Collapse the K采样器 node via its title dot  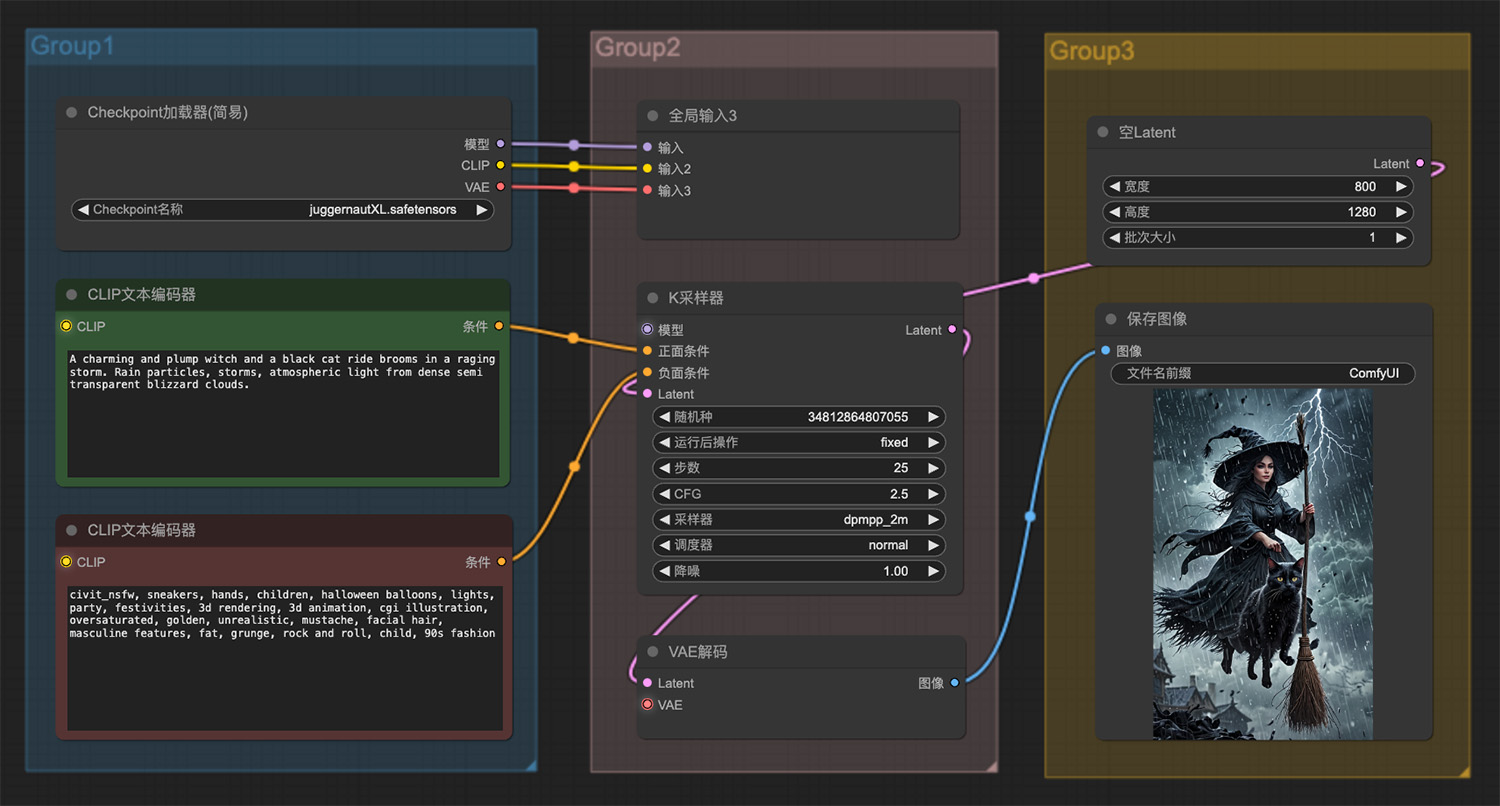(653, 298)
